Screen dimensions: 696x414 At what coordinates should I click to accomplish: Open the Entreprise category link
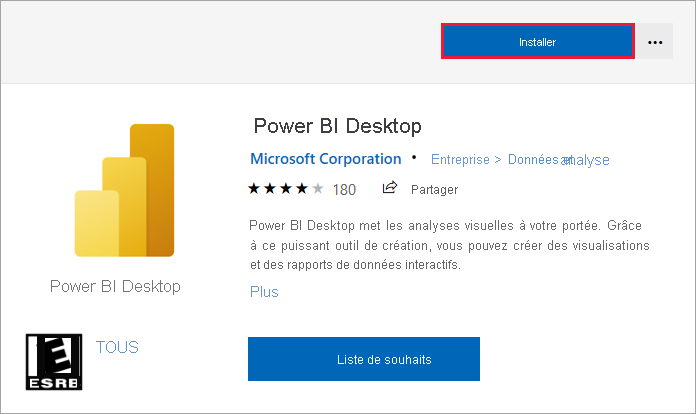pyautogui.click(x=460, y=159)
